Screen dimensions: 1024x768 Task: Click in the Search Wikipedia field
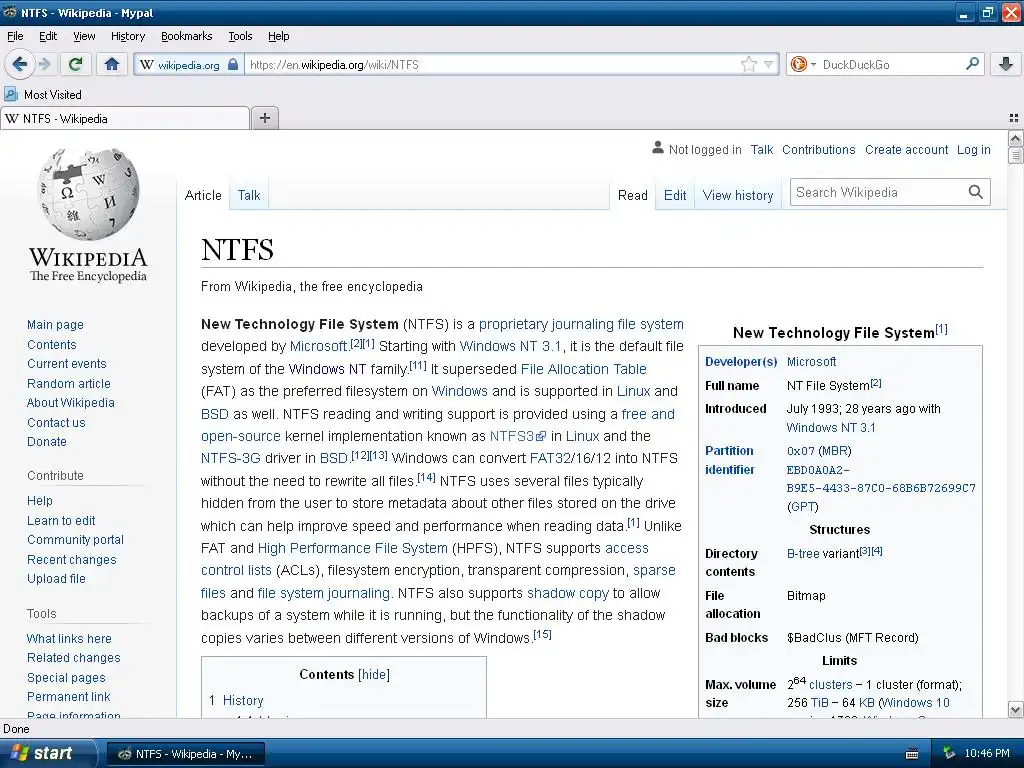878,192
